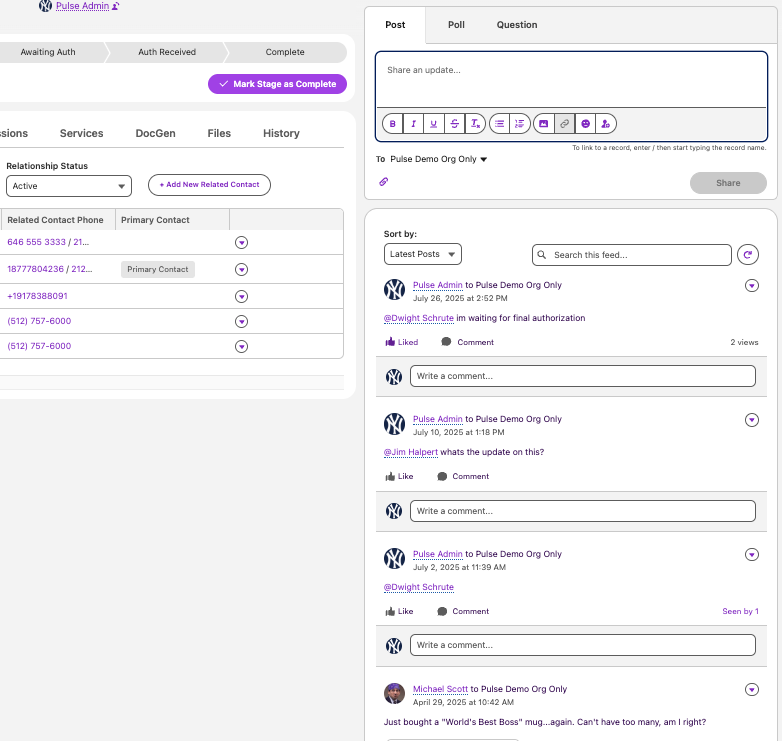The height and width of the screenshot is (741, 782).
Task: Insert a numbered list
Action: coord(519,124)
